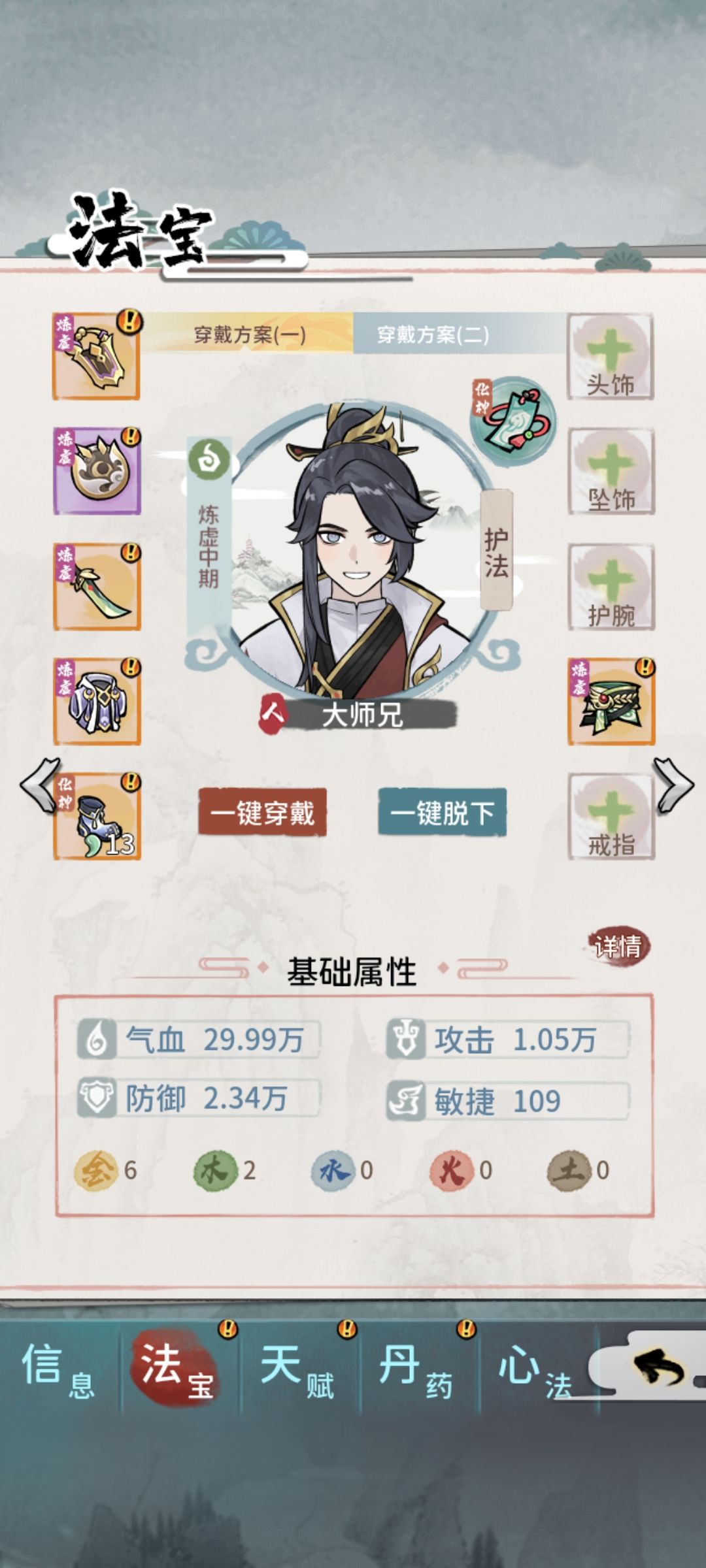This screenshot has width=706, height=1568.
Task: Select the equipped shield artifact icon
Action: [x=97, y=356]
